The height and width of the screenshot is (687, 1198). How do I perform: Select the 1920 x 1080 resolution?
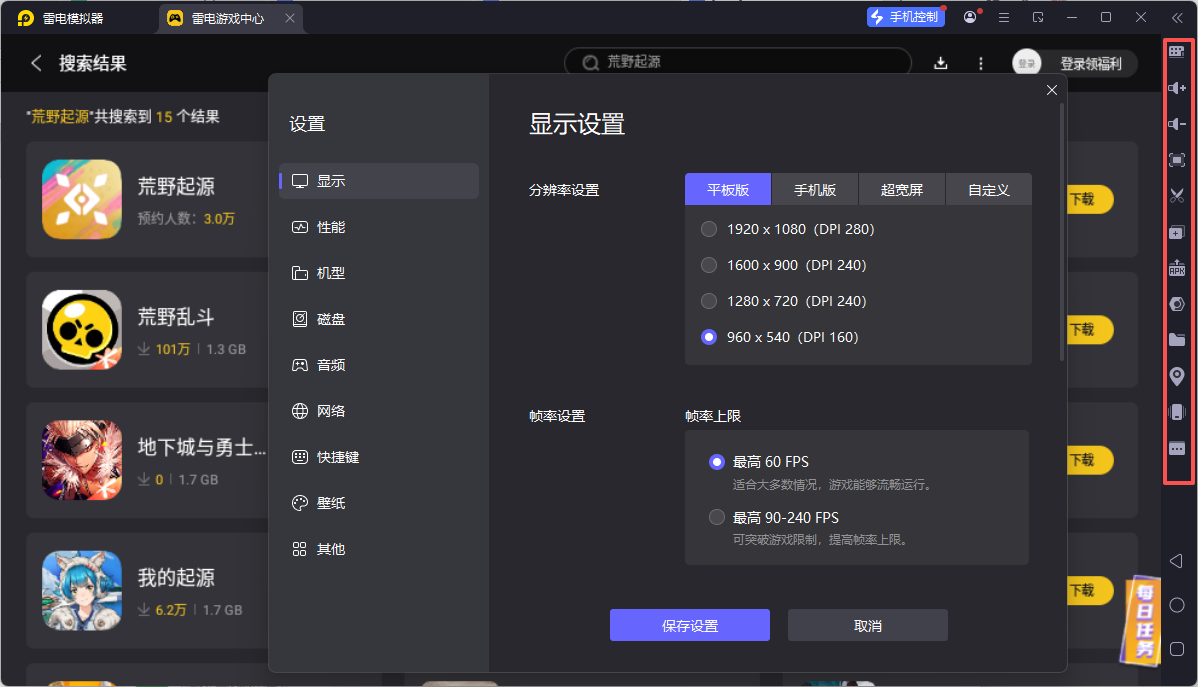[x=709, y=228]
